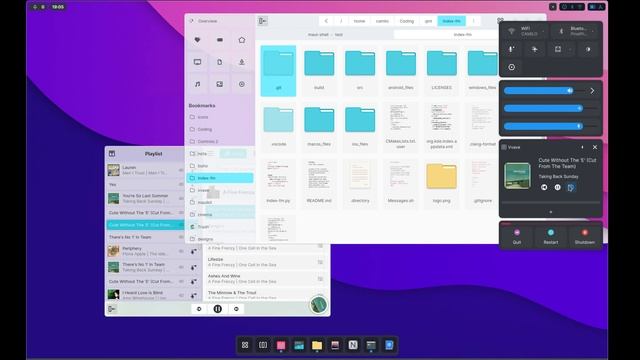Image resolution: width=640 pixels, height=360 pixels.
Task: Pause playback in Vvave notification
Action: 558,187
